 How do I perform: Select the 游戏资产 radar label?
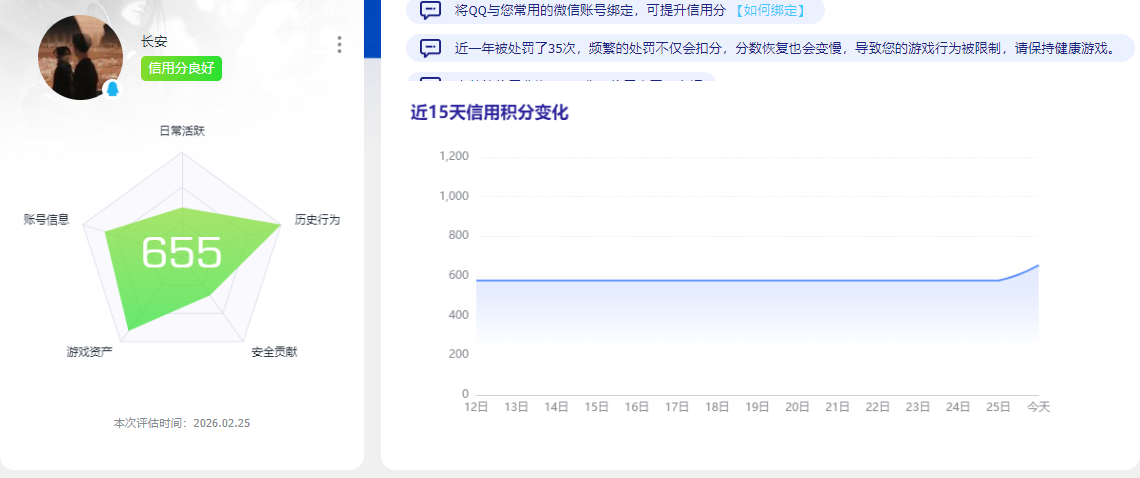point(89,352)
